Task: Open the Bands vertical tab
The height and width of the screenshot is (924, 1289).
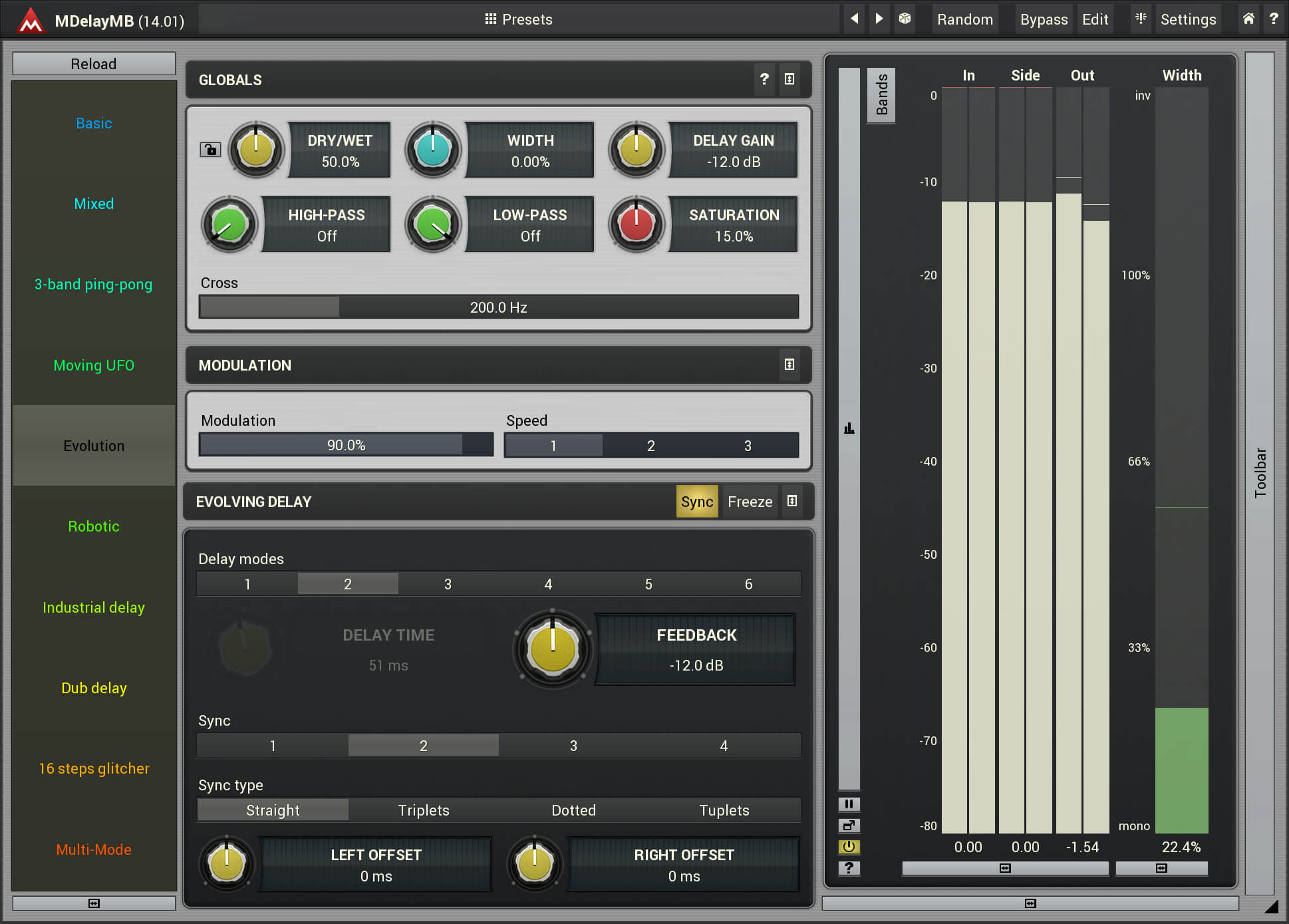Action: [x=881, y=94]
